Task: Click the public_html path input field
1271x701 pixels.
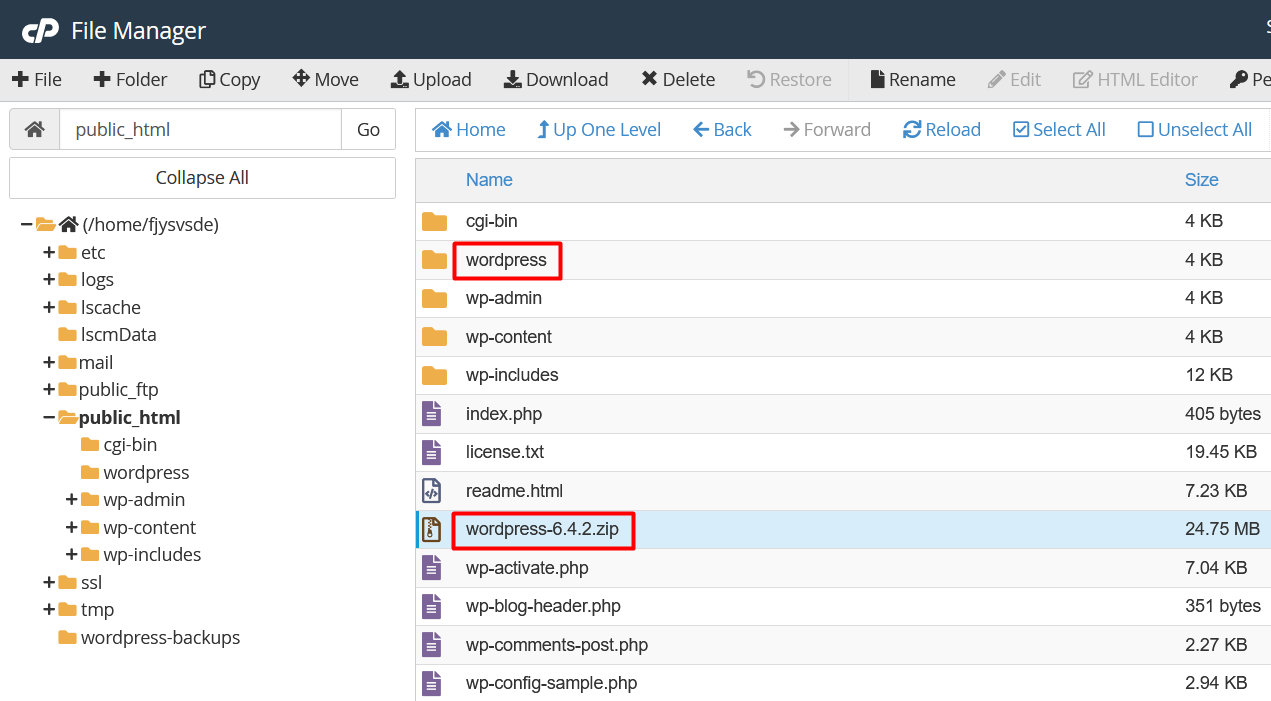Action: [x=200, y=130]
